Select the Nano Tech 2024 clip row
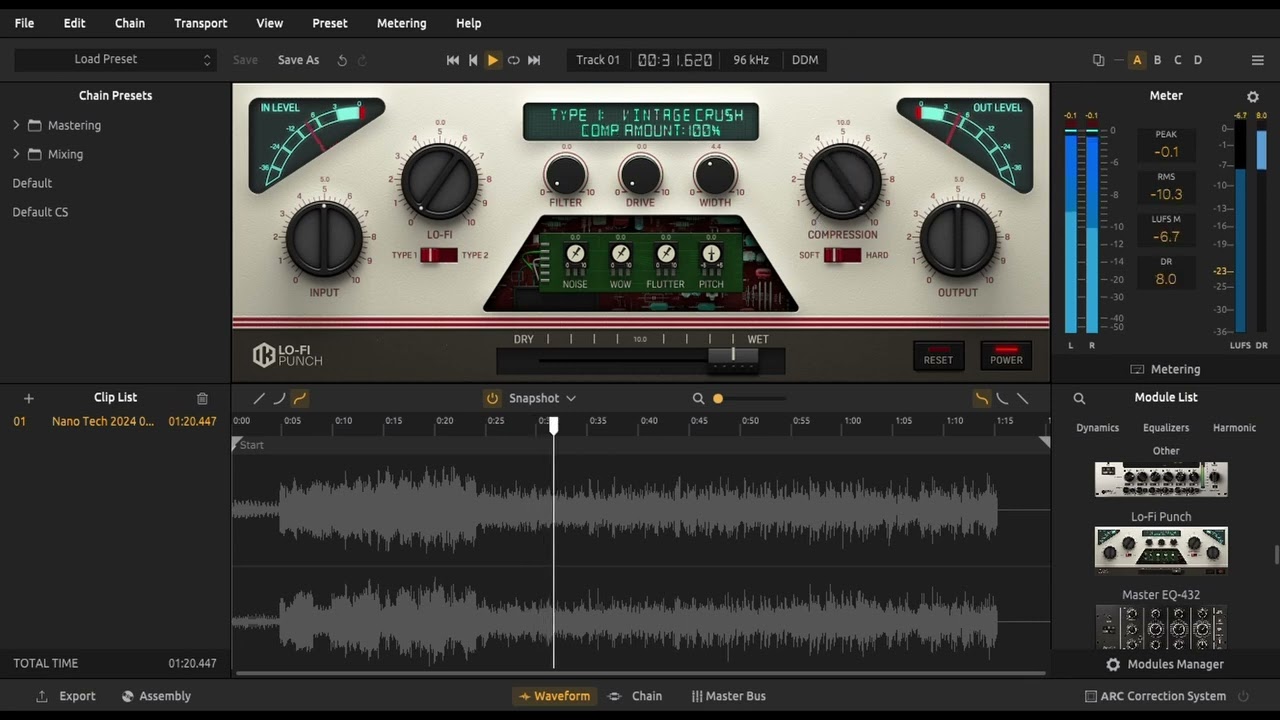 115,422
